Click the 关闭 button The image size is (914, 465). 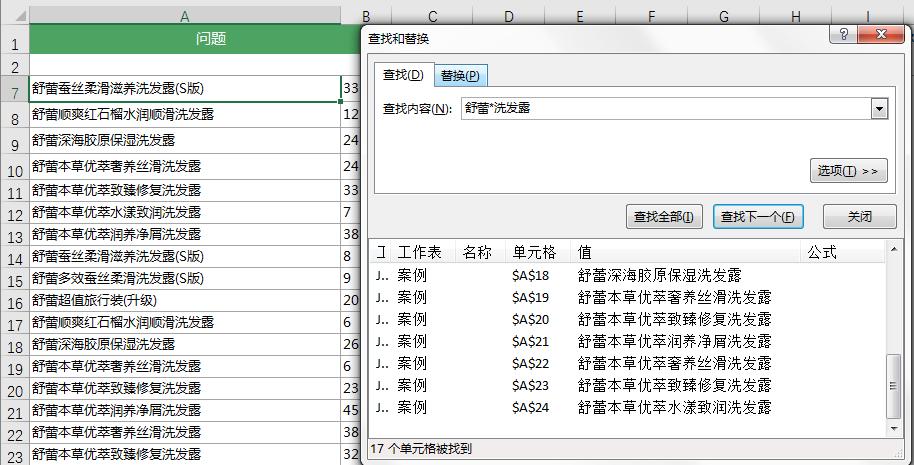click(859, 216)
